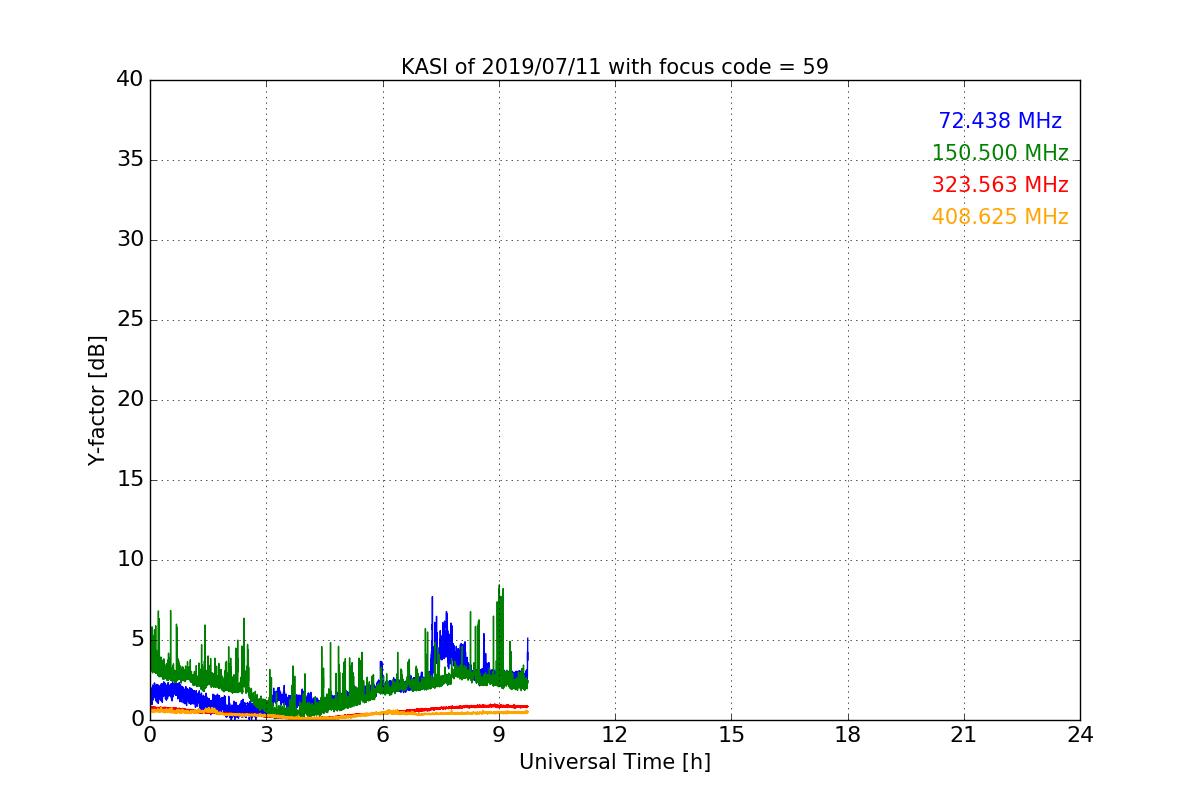Click the 'Y-factor [dB]' axis label
The image size is (1200, 800).
97,400
